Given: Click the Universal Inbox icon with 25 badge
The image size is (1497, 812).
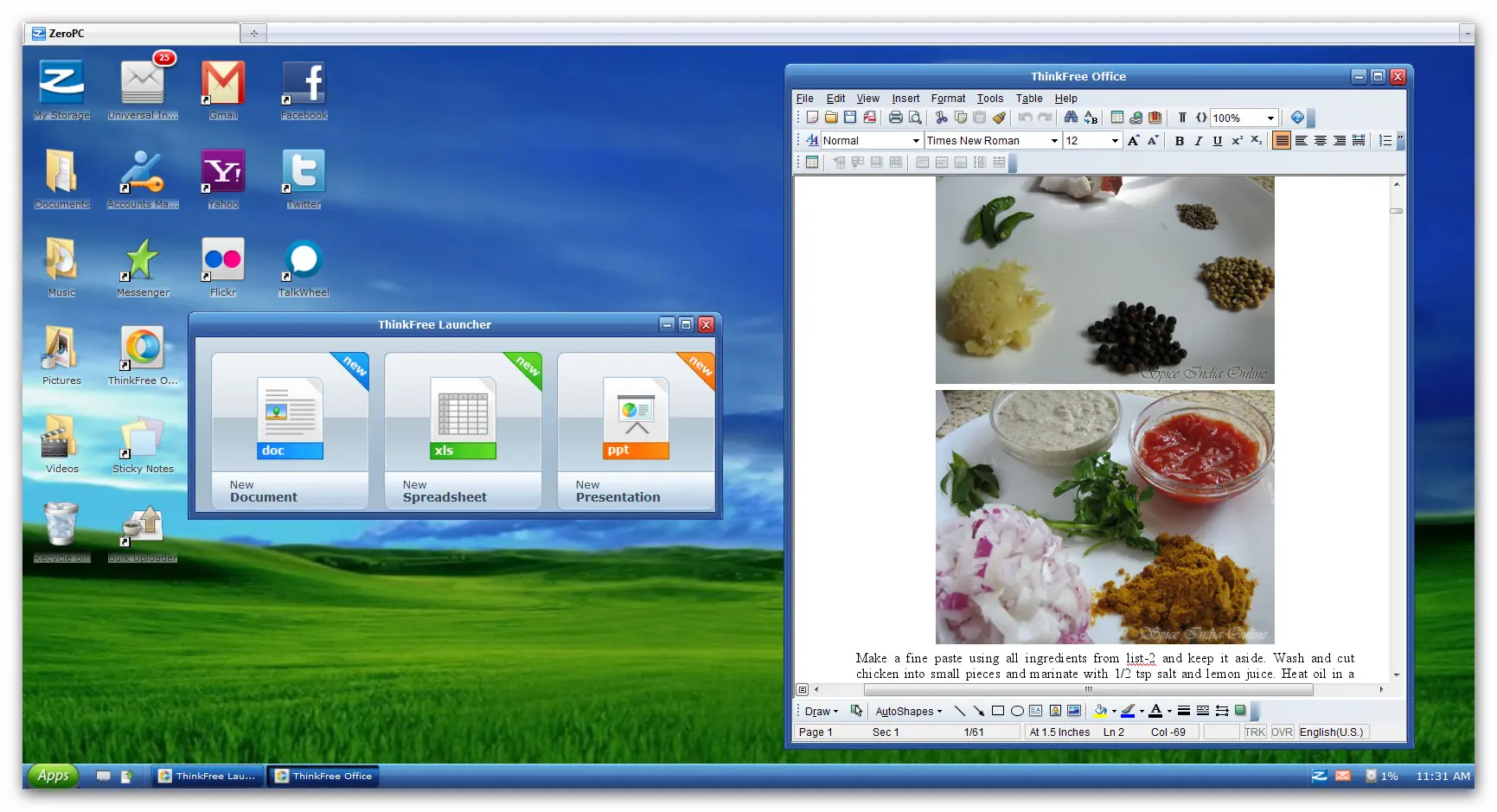Looking at the screenshot, I should [x=143, y=86].
